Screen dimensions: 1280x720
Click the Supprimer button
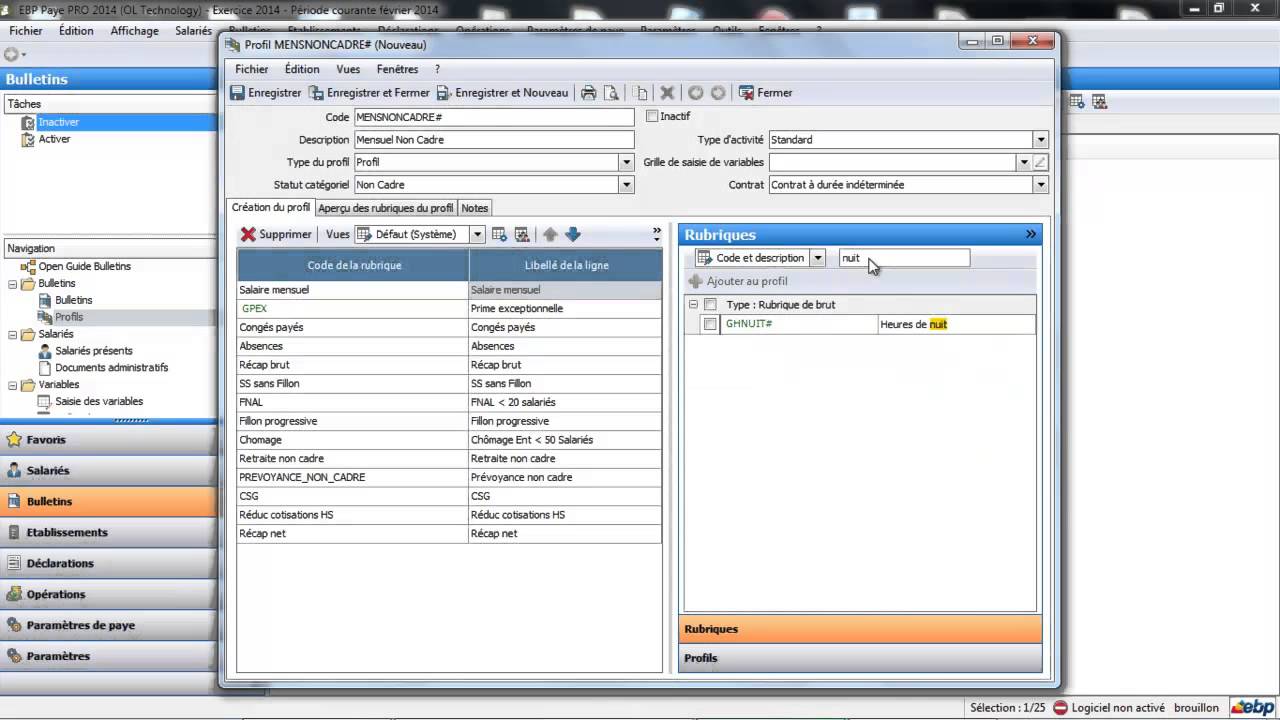(277, 234)
